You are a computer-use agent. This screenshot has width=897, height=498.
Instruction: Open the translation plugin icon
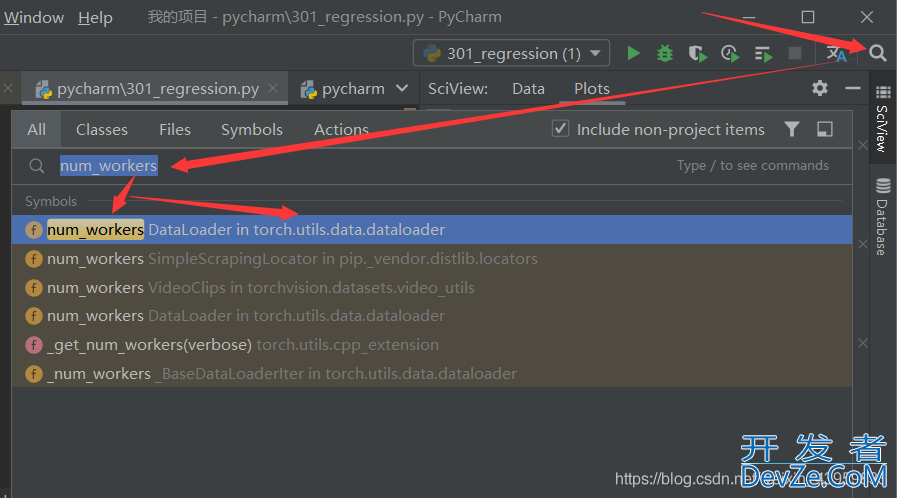click(x=836, y=54)
